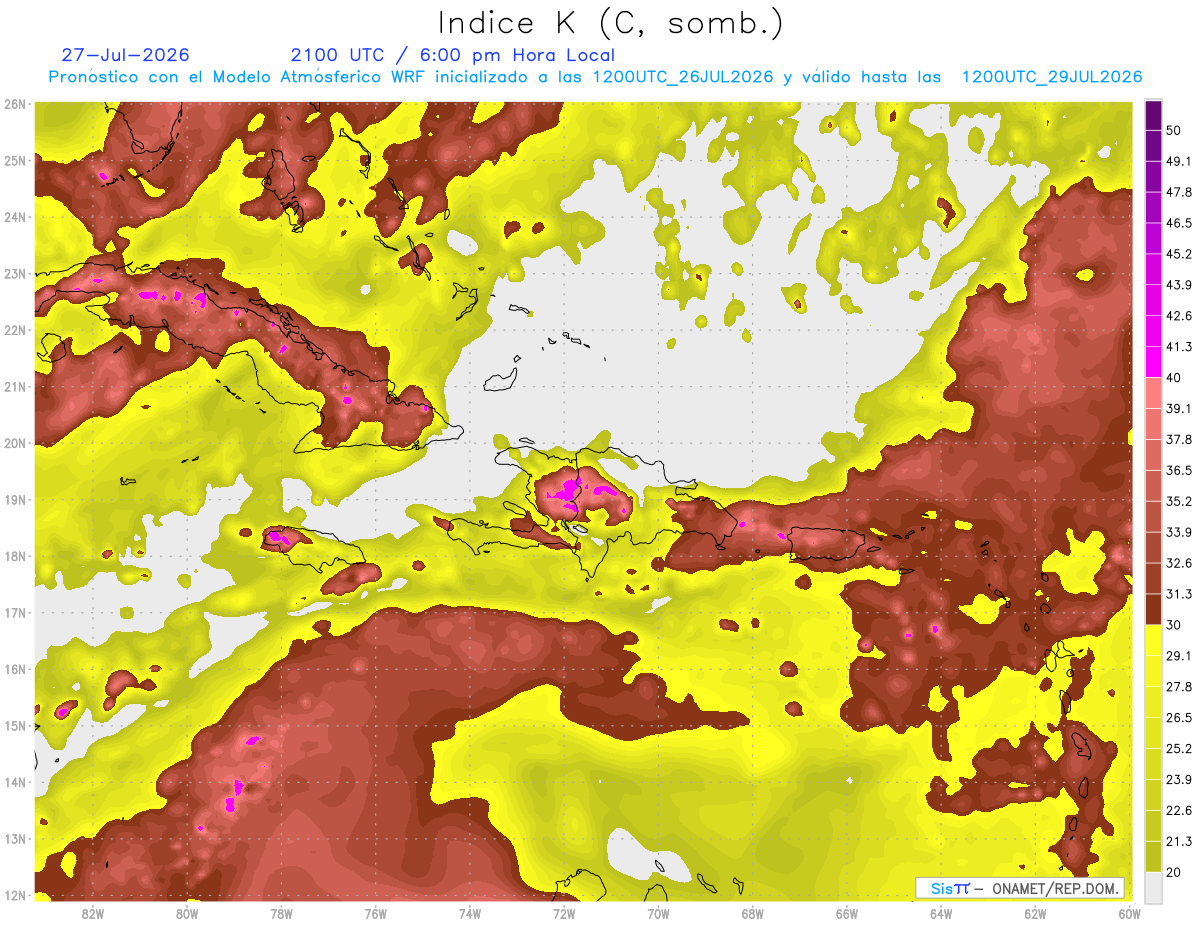Select the bright yellow swatch between 29.1 and 30
1200x927 pixels.
click(1153, 640)
